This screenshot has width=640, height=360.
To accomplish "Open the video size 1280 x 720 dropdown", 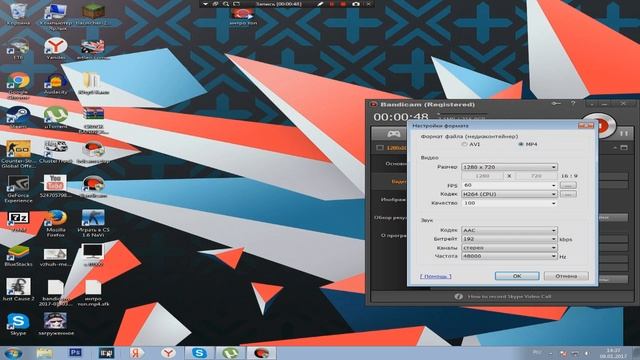I will [x=509, y=167].
